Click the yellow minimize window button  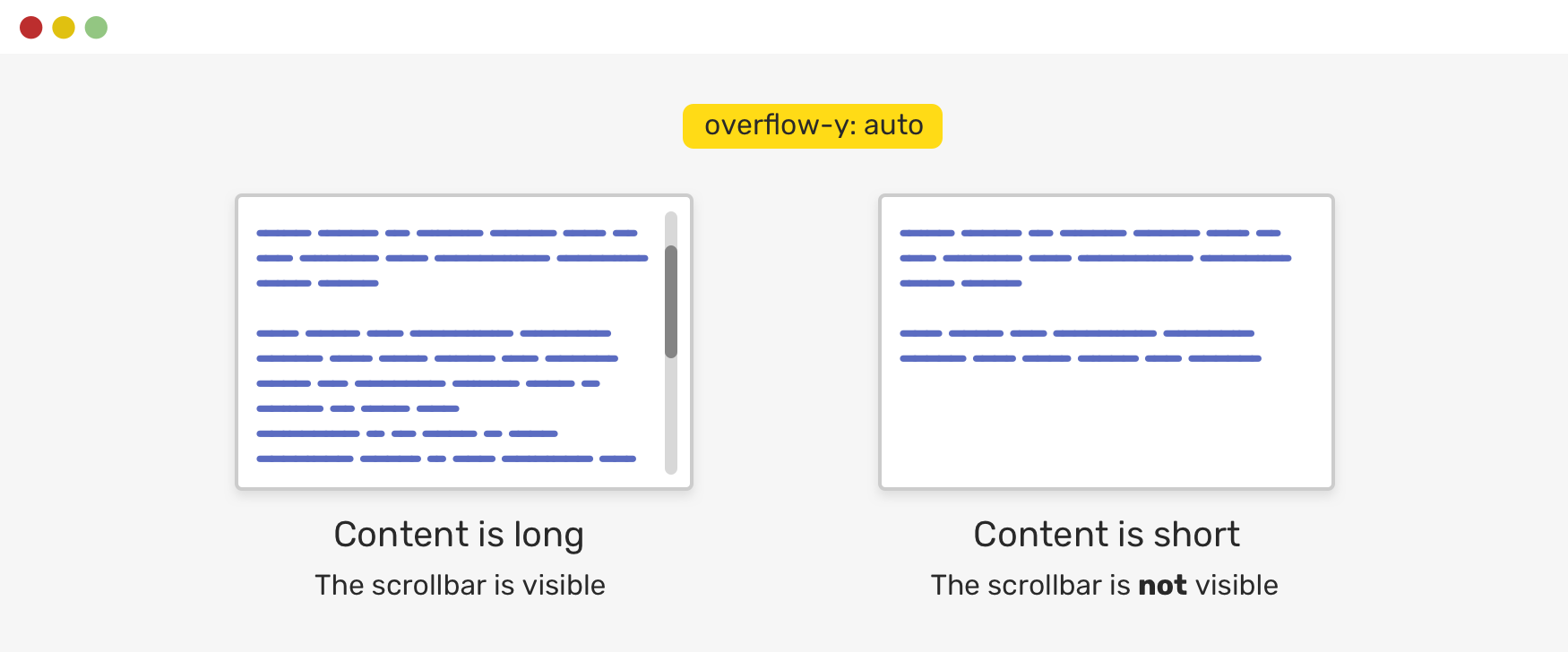64,28
